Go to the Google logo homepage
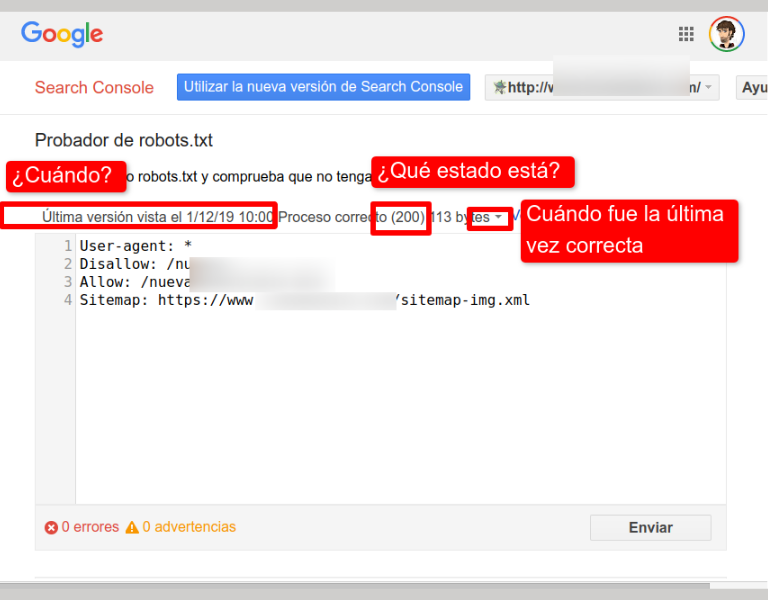The height and width of the screenshot is (600, 768). 62,34
